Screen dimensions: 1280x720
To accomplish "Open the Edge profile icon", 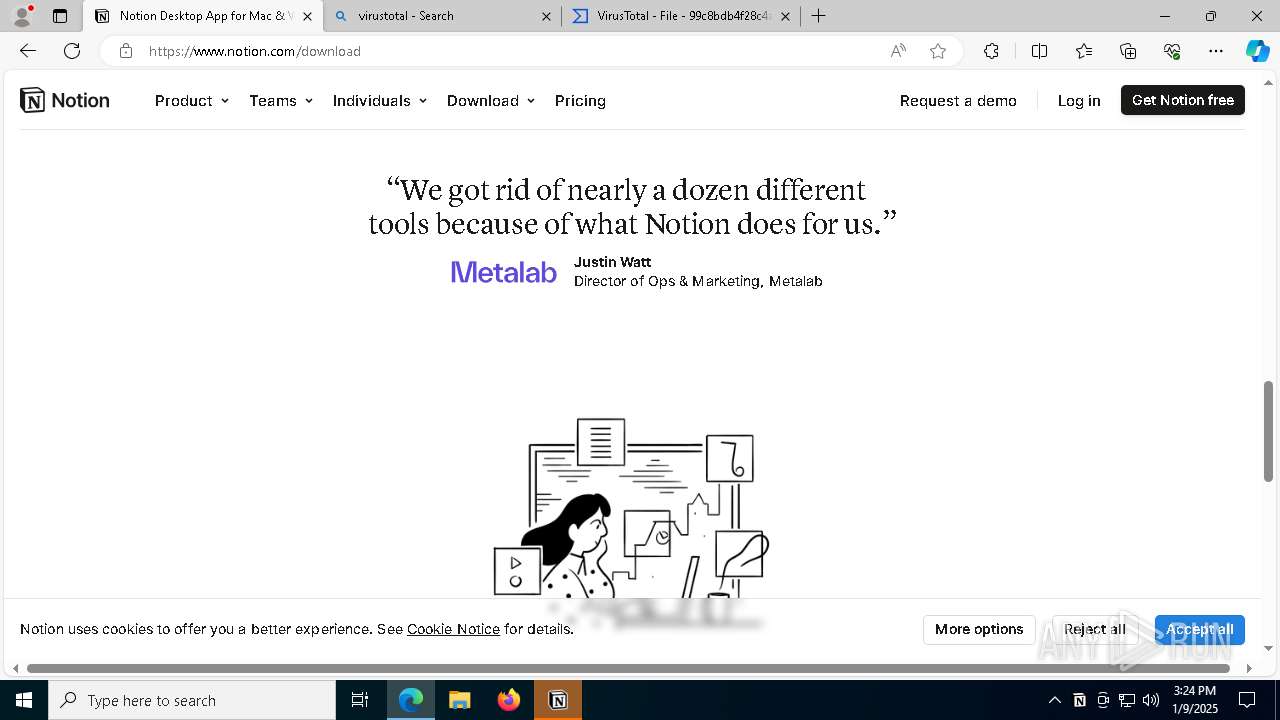I will [x=22, y=16].
